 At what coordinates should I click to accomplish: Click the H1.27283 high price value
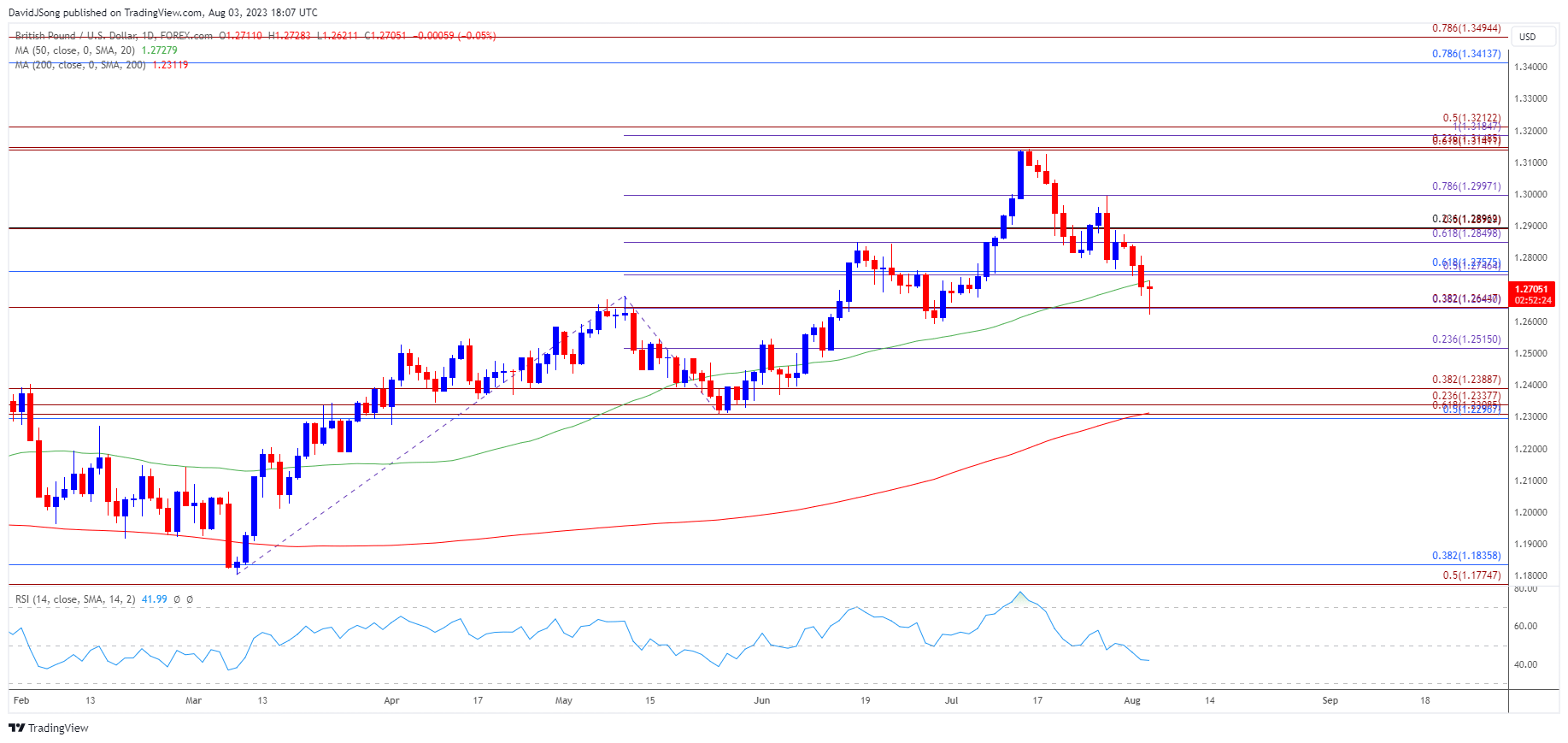290,36
